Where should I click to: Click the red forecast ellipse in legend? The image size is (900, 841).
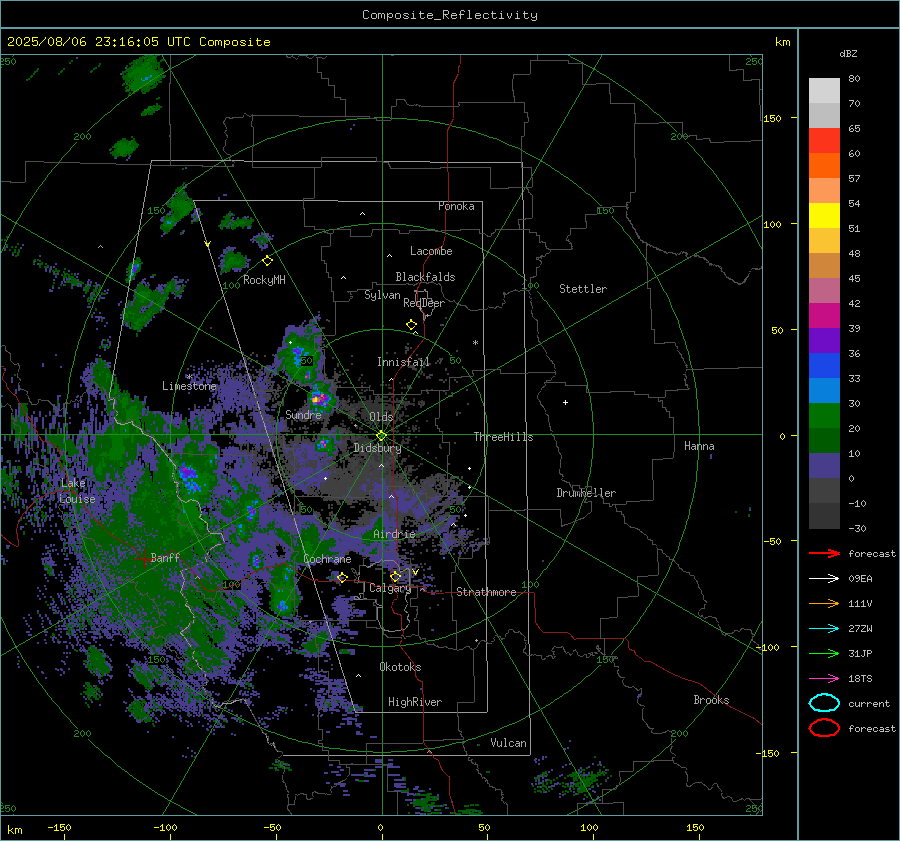pos(824,728)
